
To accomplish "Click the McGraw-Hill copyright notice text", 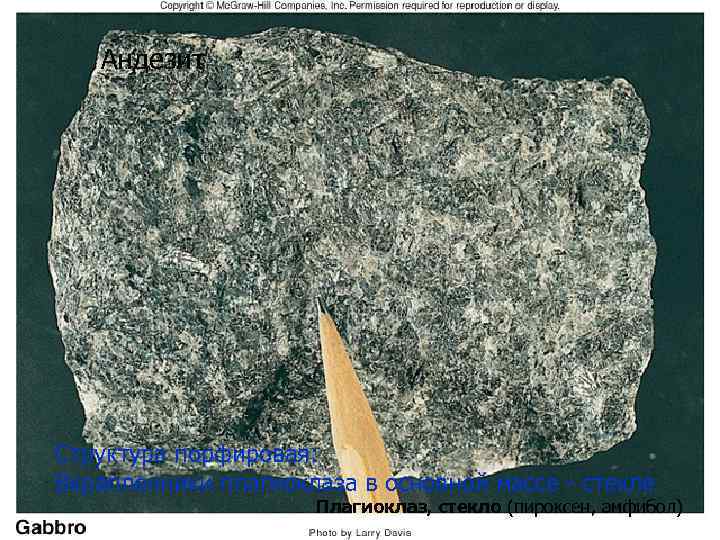I will click(360, 6).
